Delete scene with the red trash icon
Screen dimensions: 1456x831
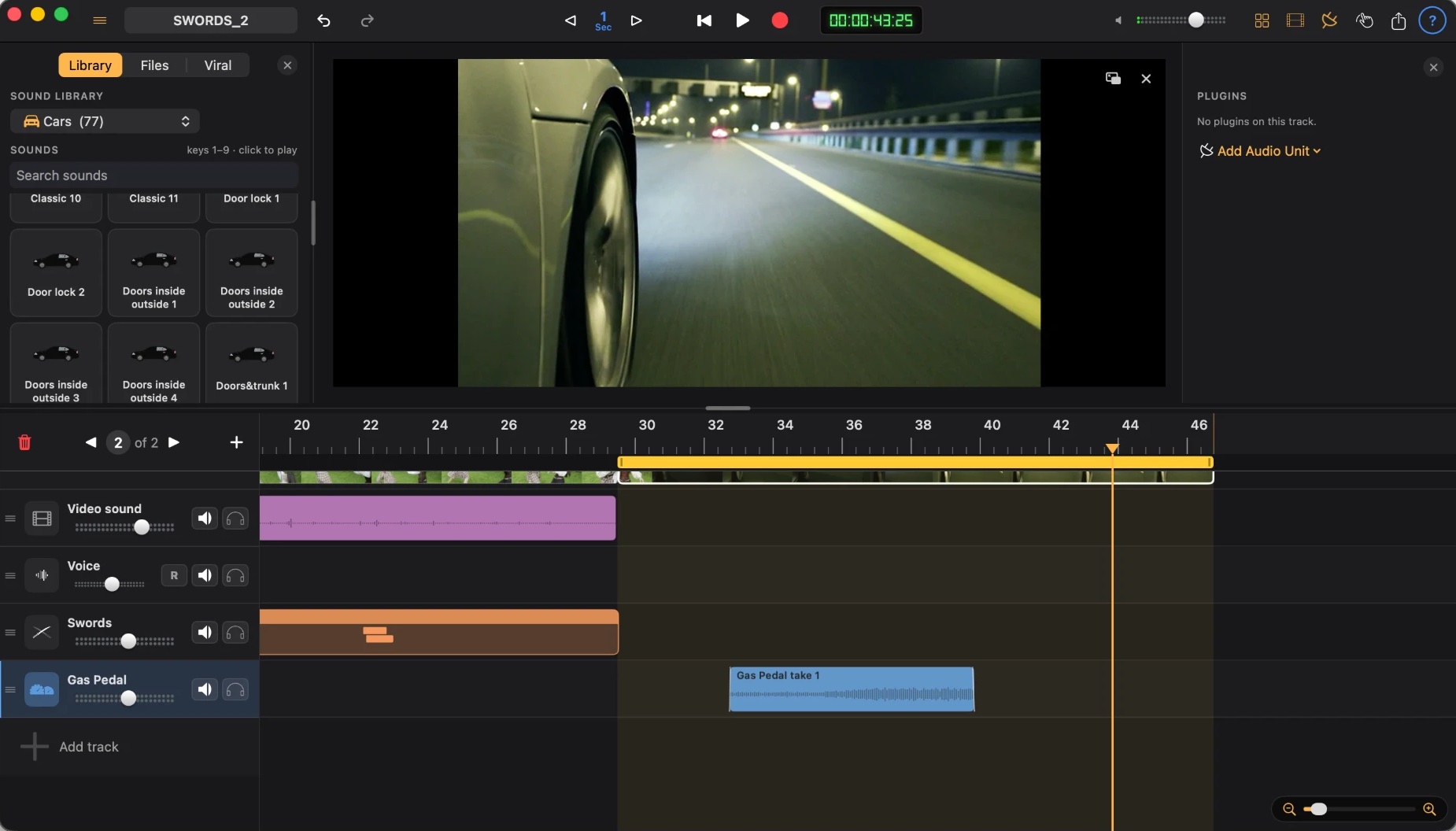pos(24,442)
